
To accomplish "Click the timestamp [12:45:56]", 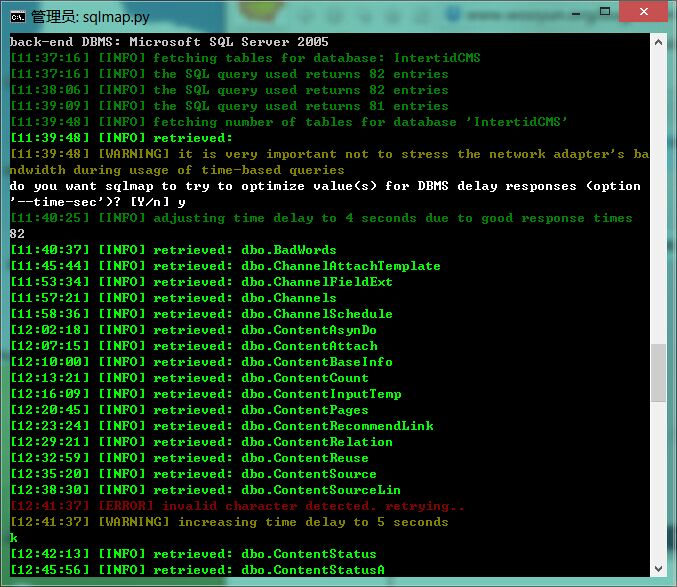I will [x=50, y=569].
